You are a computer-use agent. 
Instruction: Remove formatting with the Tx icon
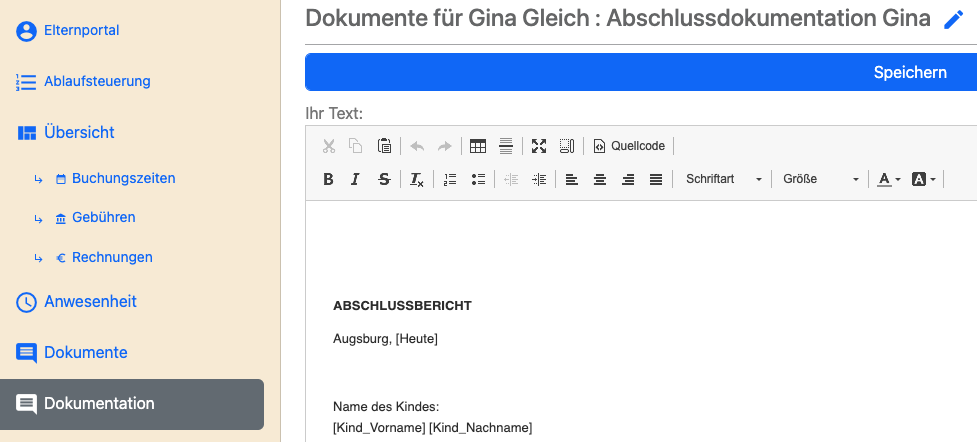coord(417,179)
